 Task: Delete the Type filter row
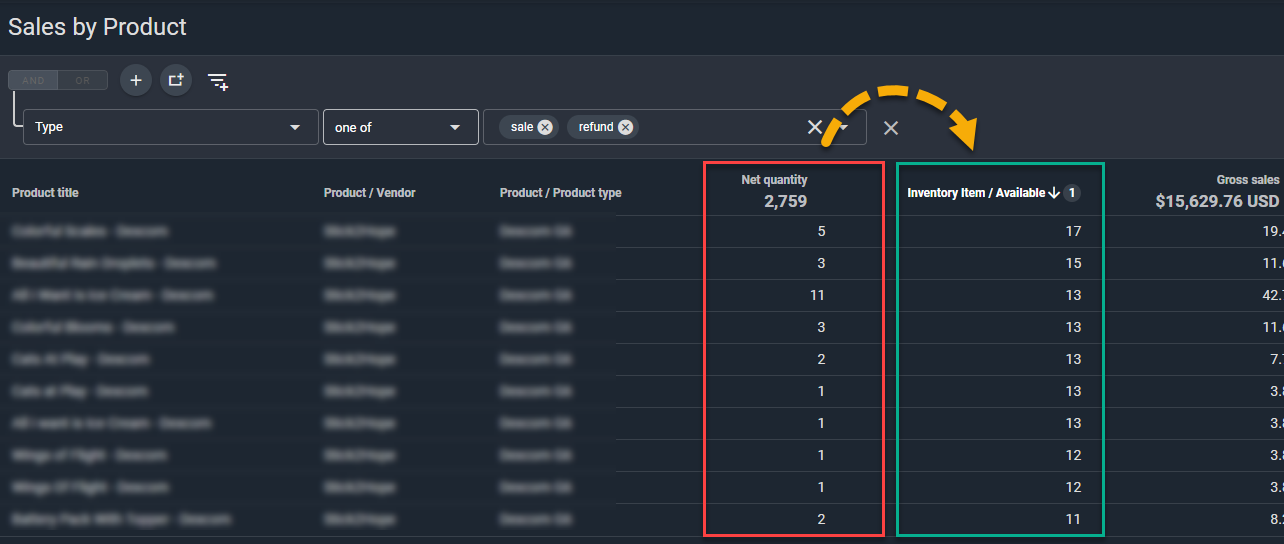coord(891,128)
